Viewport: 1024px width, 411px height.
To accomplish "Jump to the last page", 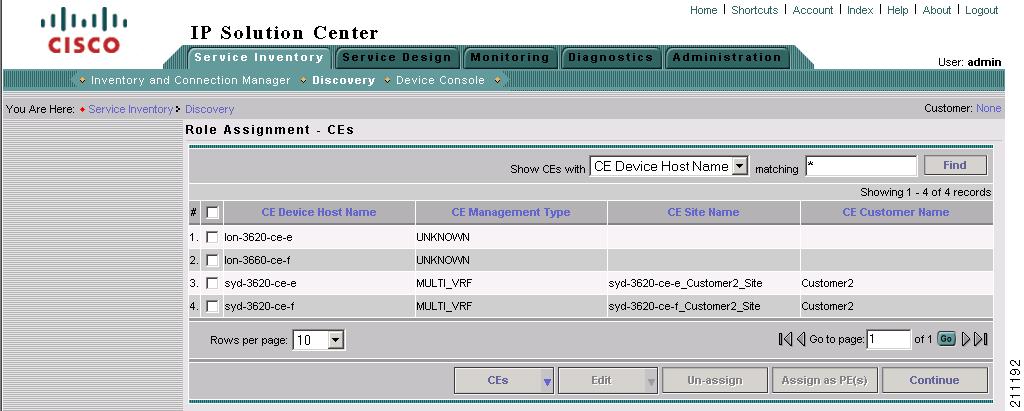I will [x=981, y=339].
